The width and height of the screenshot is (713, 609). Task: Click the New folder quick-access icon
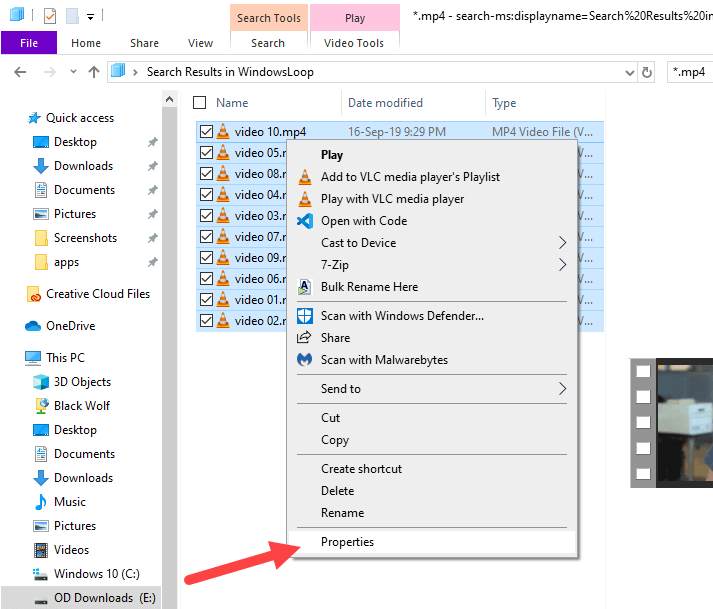point(72,16)
